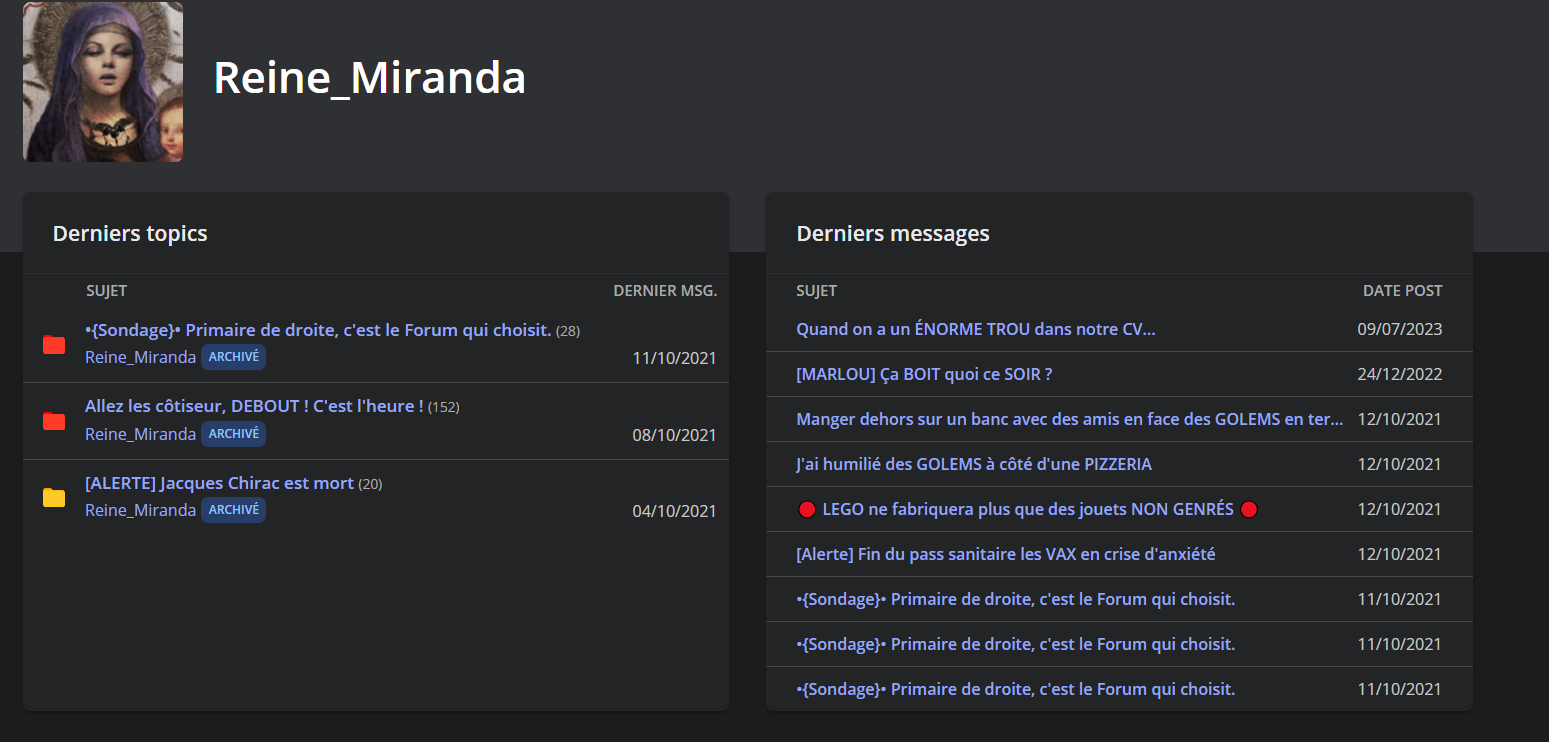1549x742 pixels.
Task: Click ARCHIVÉ badge under "Allez les côtiseur" topic
Action: [x=233, y=434]
